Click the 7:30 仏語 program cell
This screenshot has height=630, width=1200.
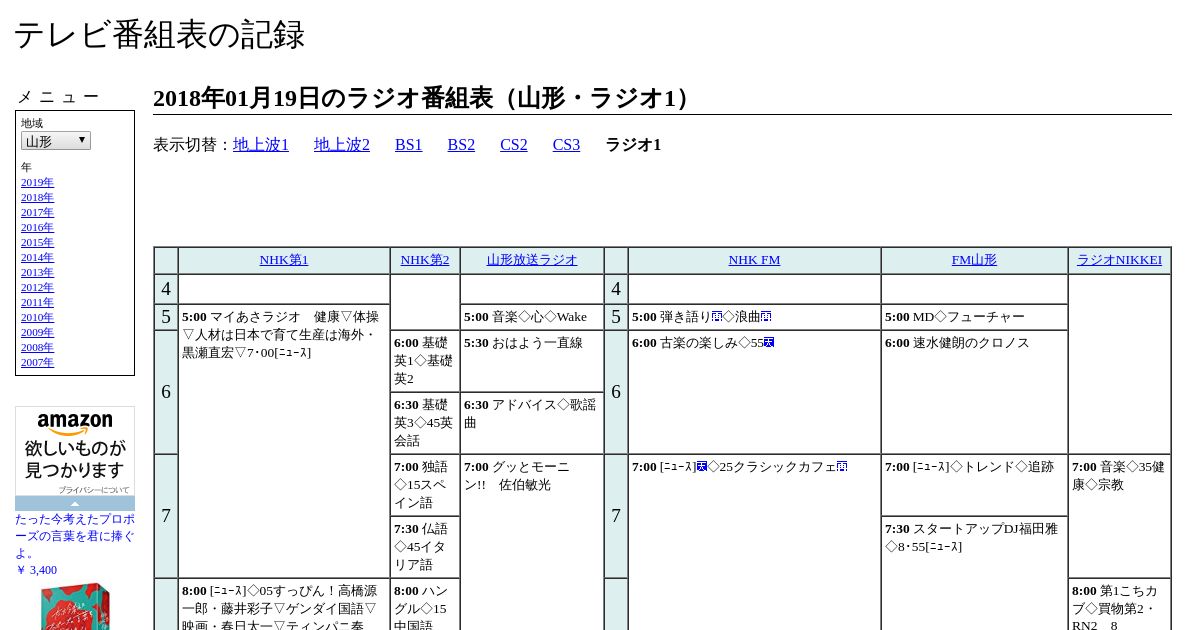click(x=425, y=547)
